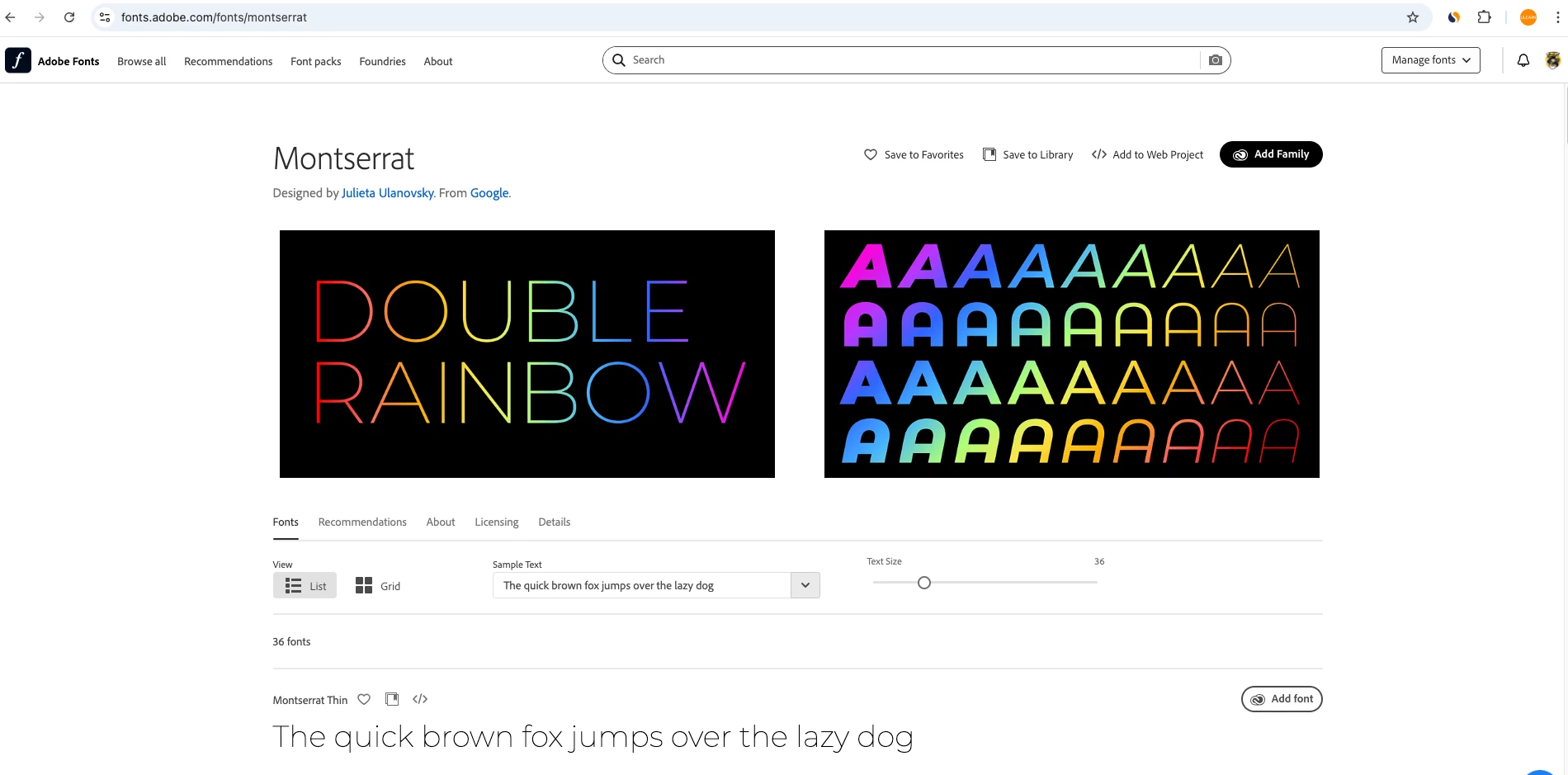
Task: Open designer Julieta Ulanovsky link
Action: tap(387, 193)
